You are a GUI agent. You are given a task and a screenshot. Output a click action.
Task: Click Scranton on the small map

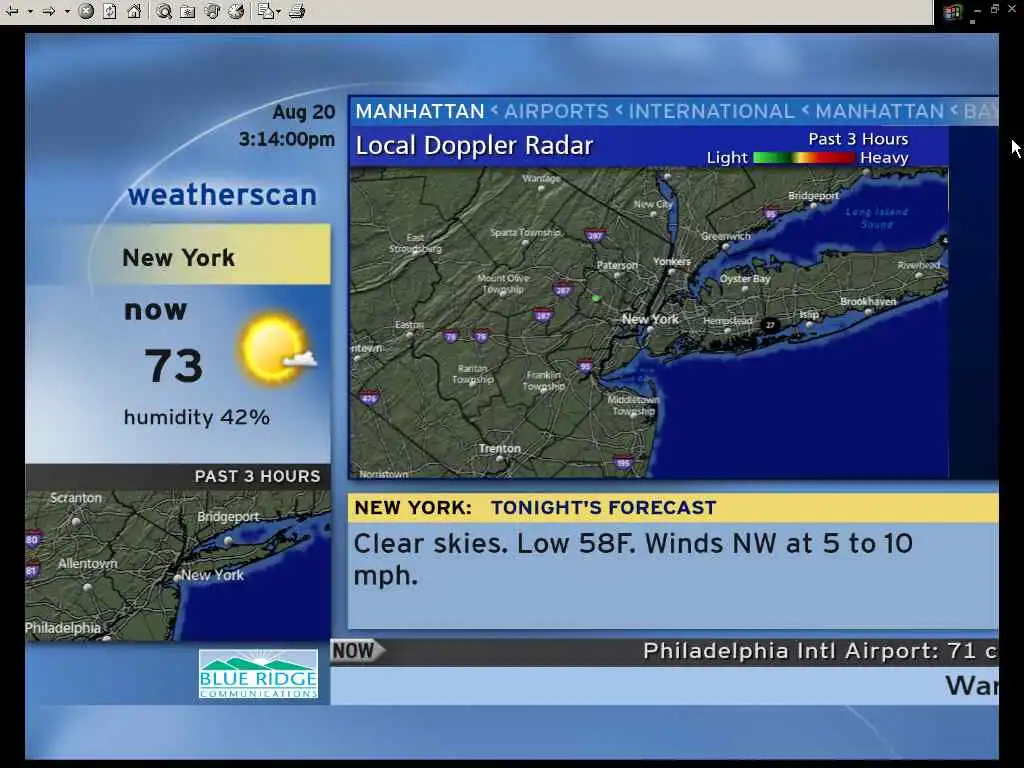76,498
